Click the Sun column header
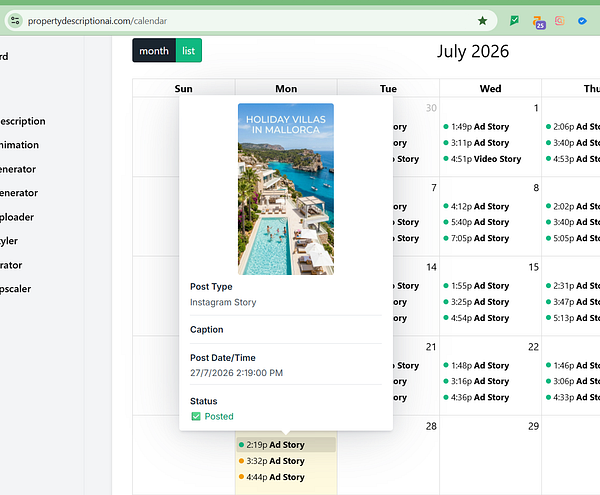The height and width of the screenshot is (495, 600). click(x=184, y=88)
